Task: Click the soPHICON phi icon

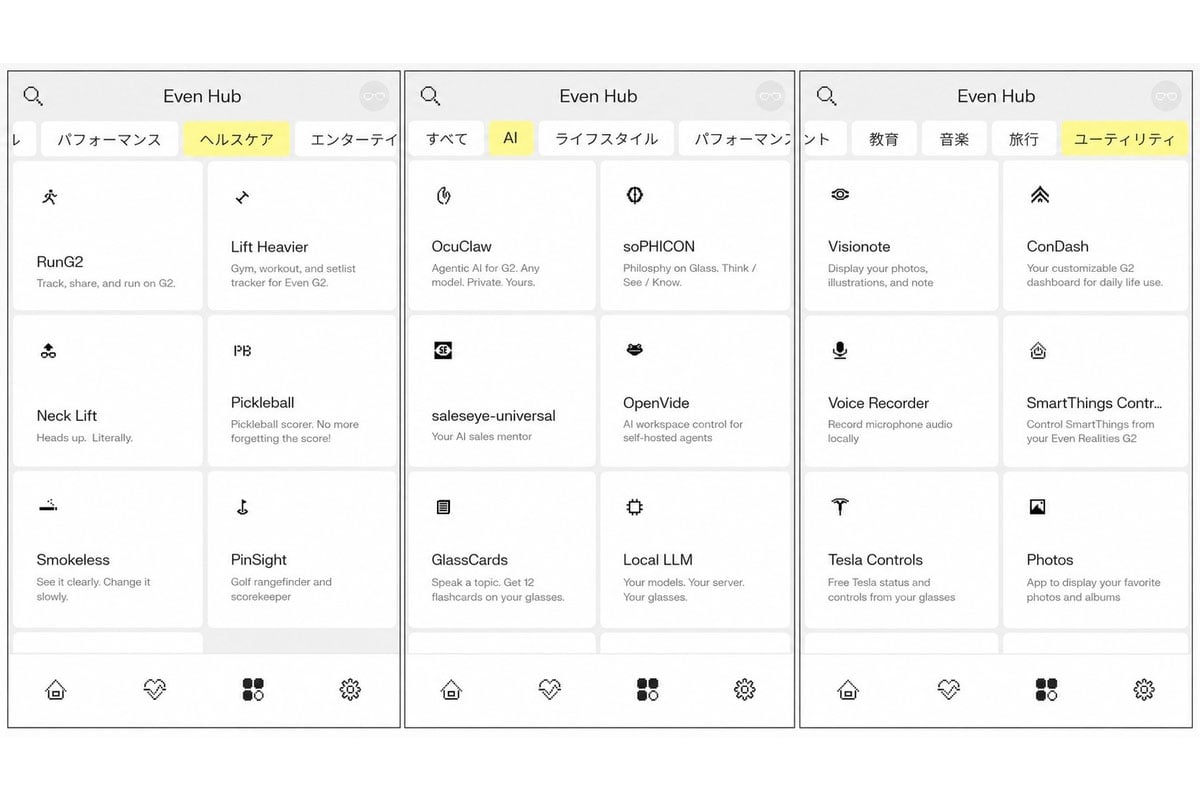Action: [x=634, y=195]
